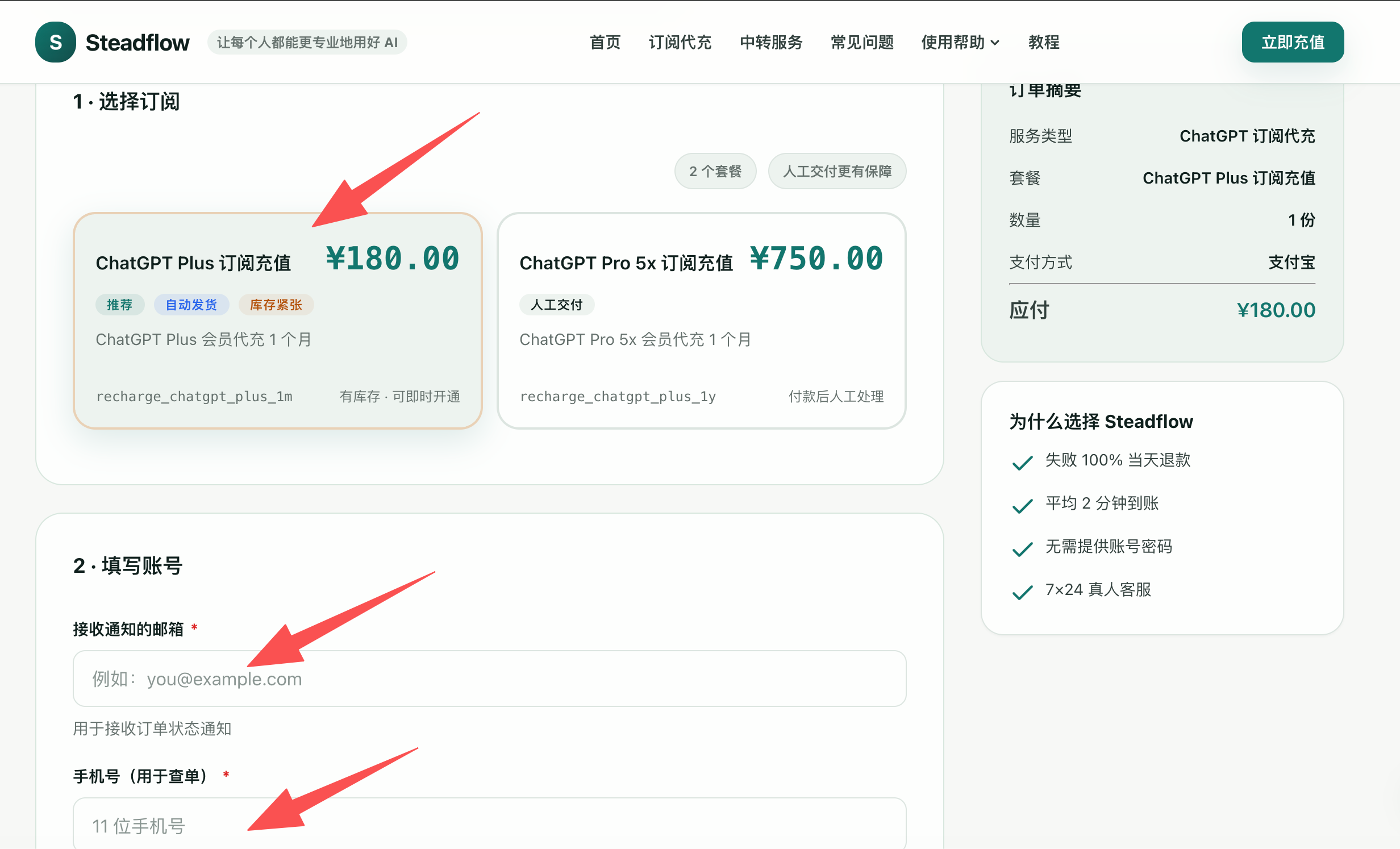Click checkmark icon beside 失败 100% 当天退款

pyautogui.click(x=1022, y=462)
